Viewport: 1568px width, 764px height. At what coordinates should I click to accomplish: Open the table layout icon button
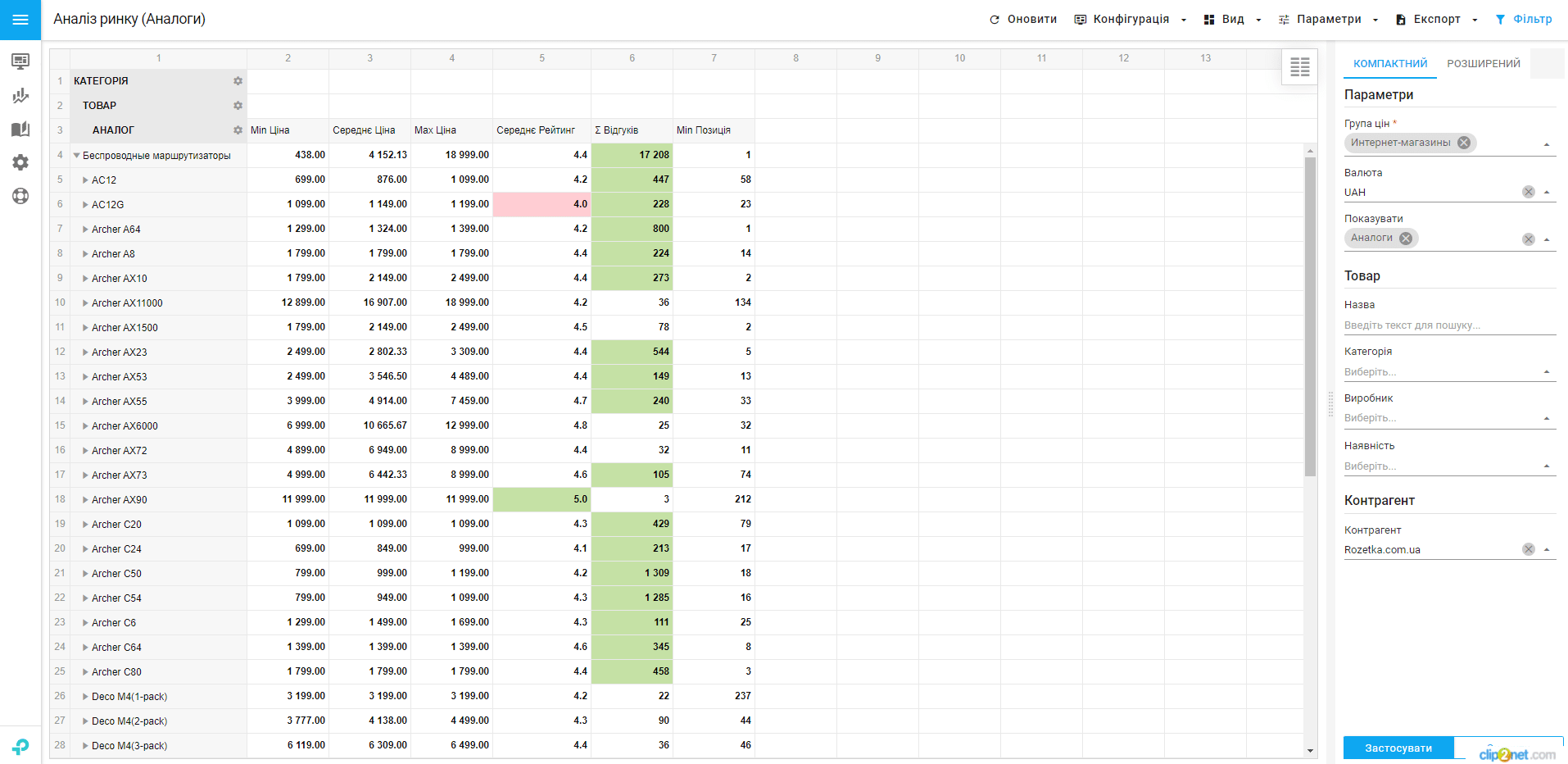tap(1299, 67)
